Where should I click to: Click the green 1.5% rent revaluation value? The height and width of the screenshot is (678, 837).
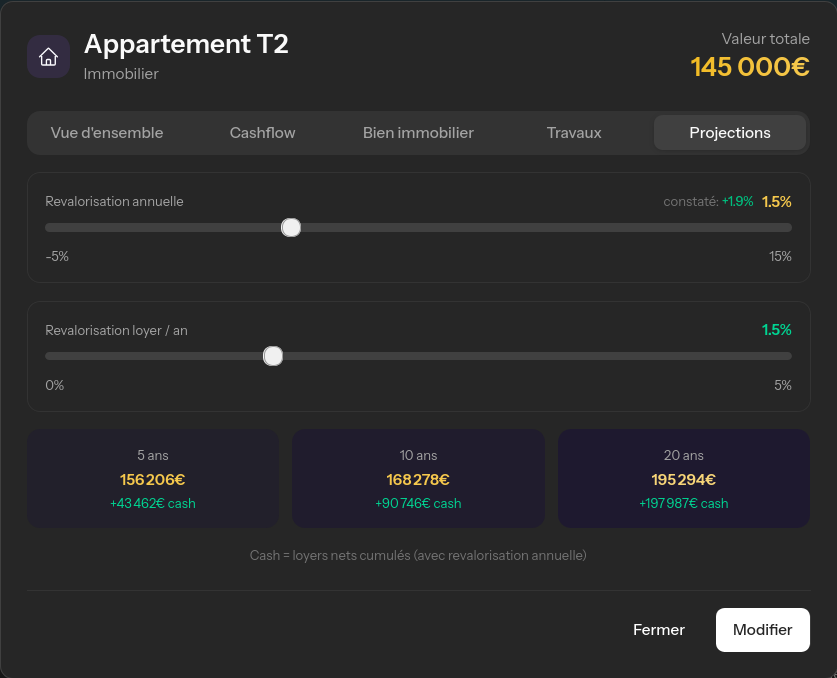click(x=777, y=330)
